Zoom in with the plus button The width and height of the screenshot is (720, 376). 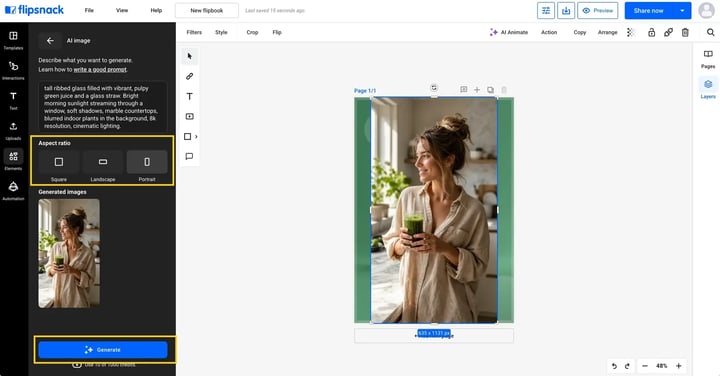679,366
